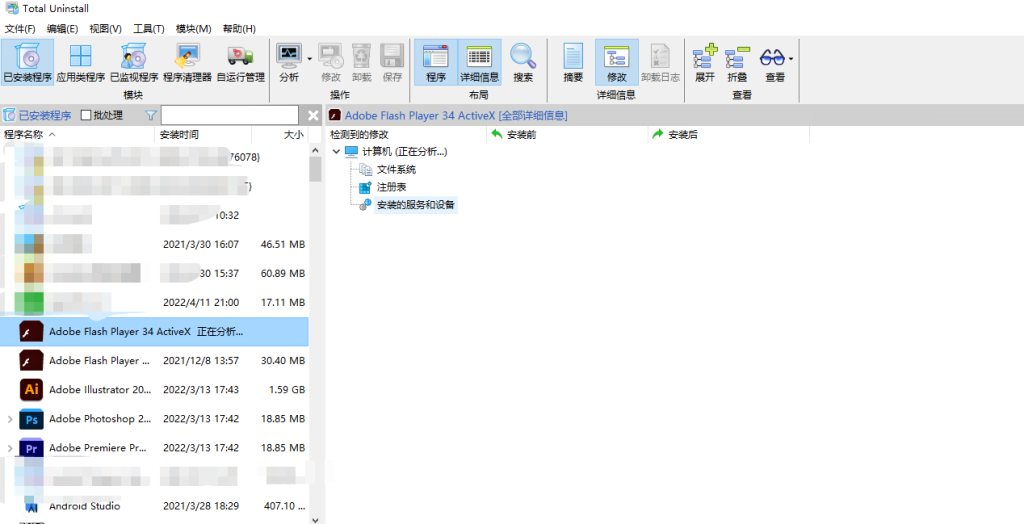Open the 帮助(H) menu
Viewport: 1024px width, 524px height.
point(239,29)
